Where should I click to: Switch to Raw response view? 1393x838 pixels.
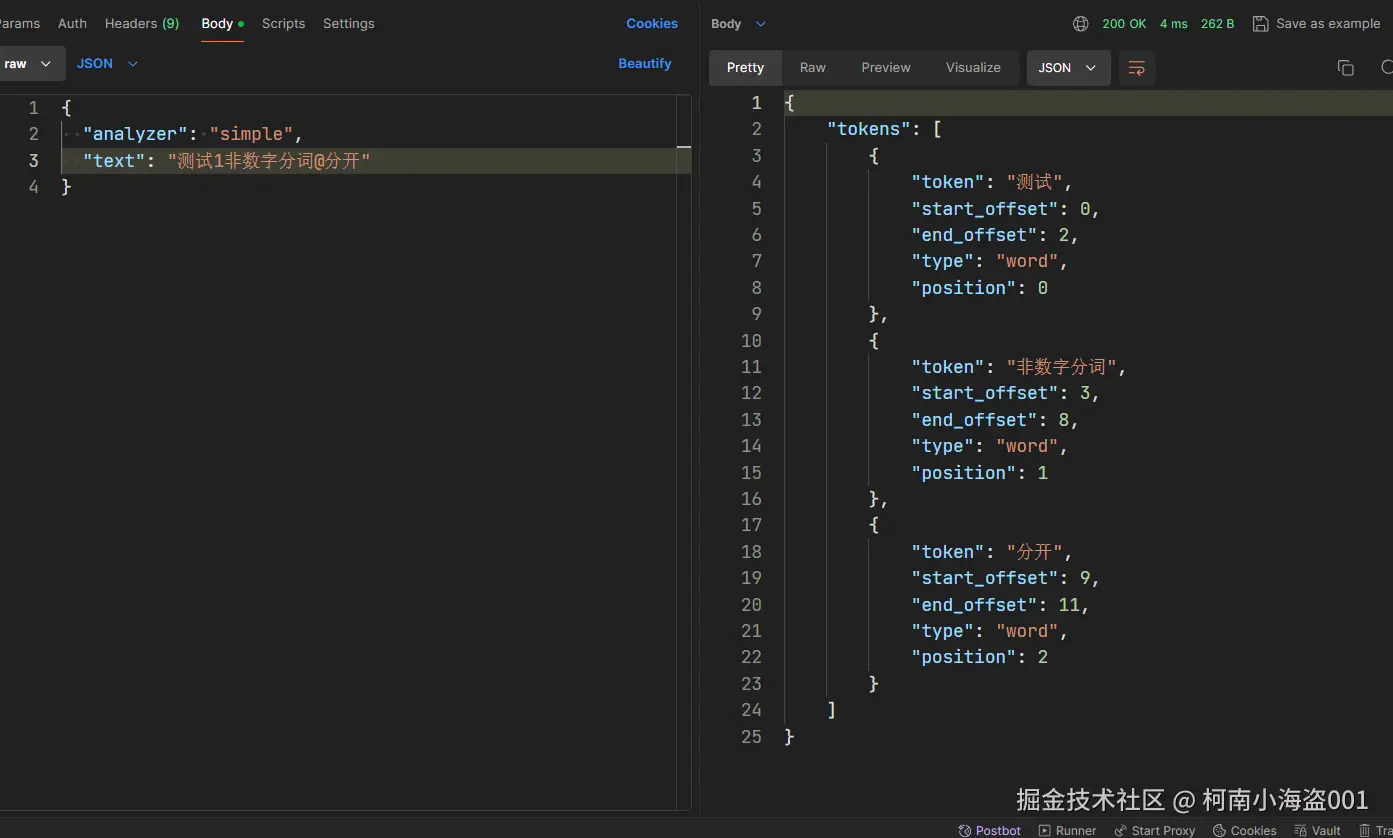pyautogui.click(x=812, y=67)
